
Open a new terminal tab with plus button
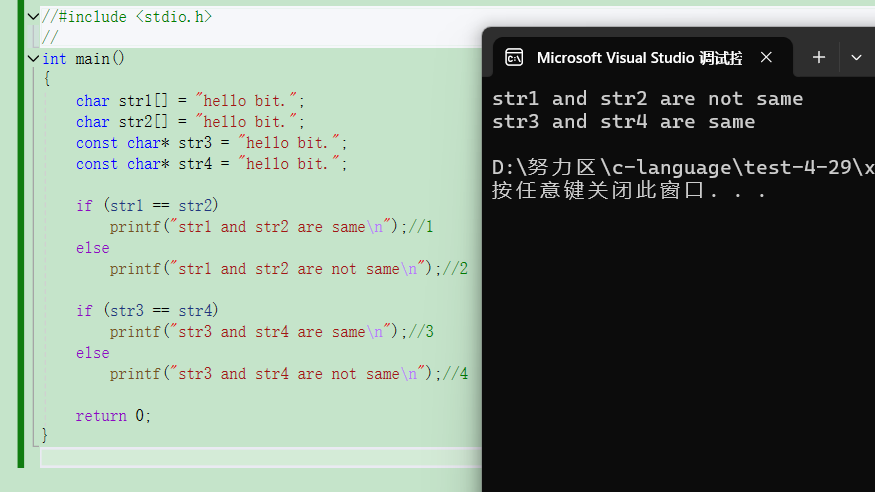[819, 57]
